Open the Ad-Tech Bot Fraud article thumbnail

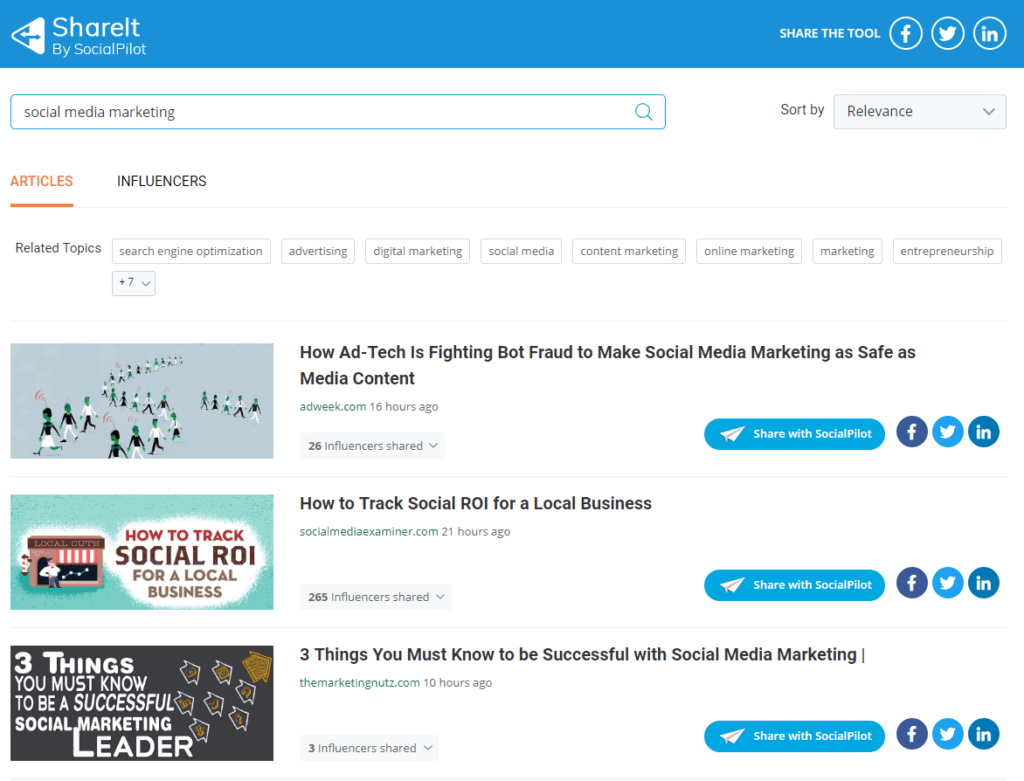[142, 401]
